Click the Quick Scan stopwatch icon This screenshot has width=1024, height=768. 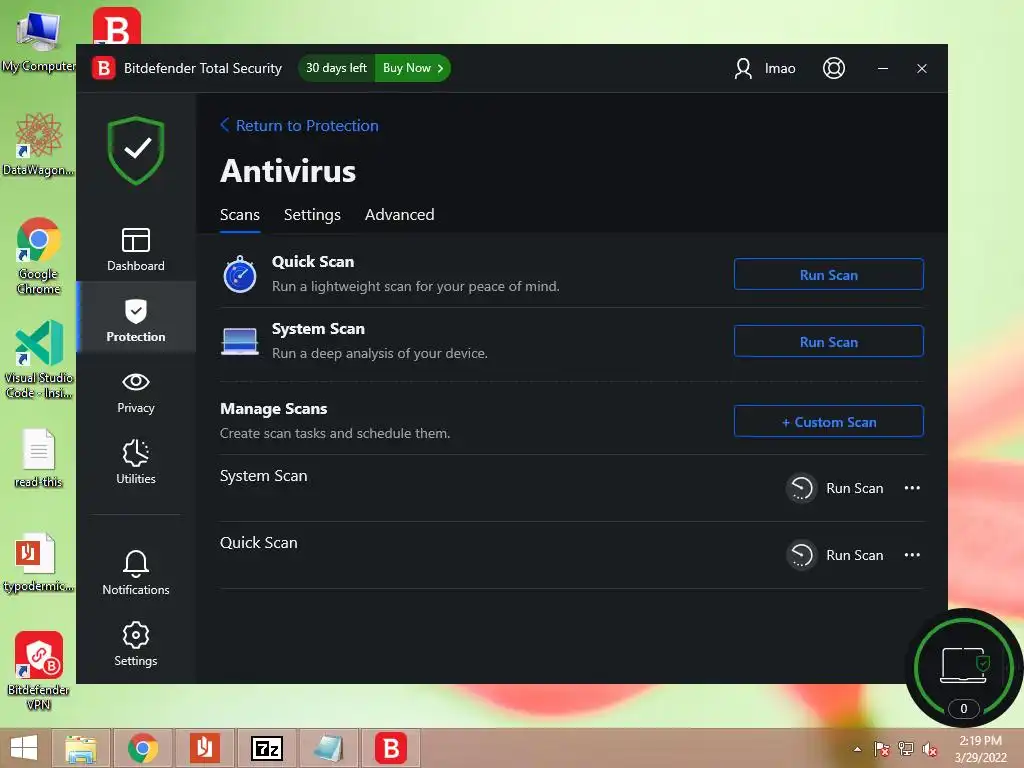[240, 274]
